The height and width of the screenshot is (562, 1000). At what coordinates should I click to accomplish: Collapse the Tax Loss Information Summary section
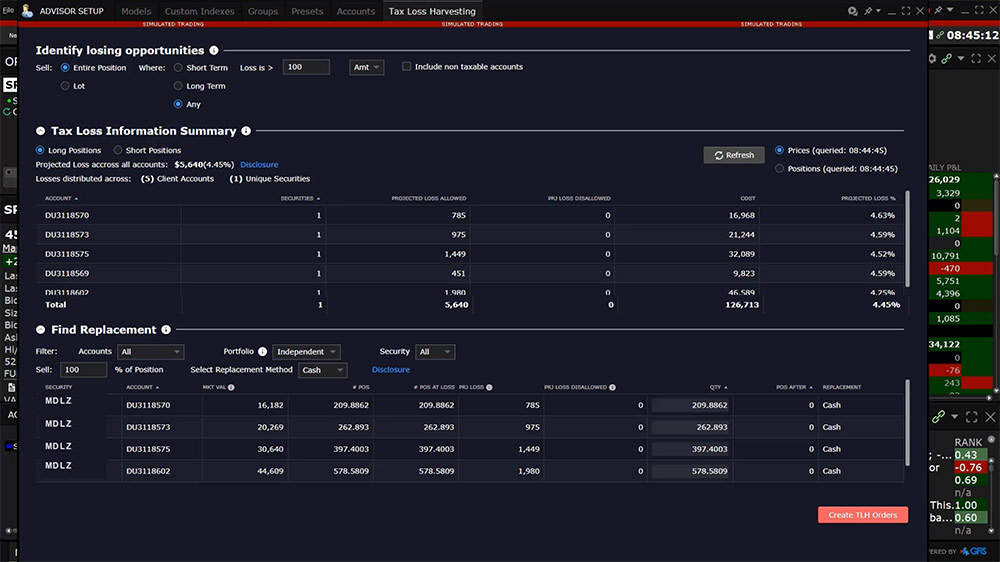point(41,131)
